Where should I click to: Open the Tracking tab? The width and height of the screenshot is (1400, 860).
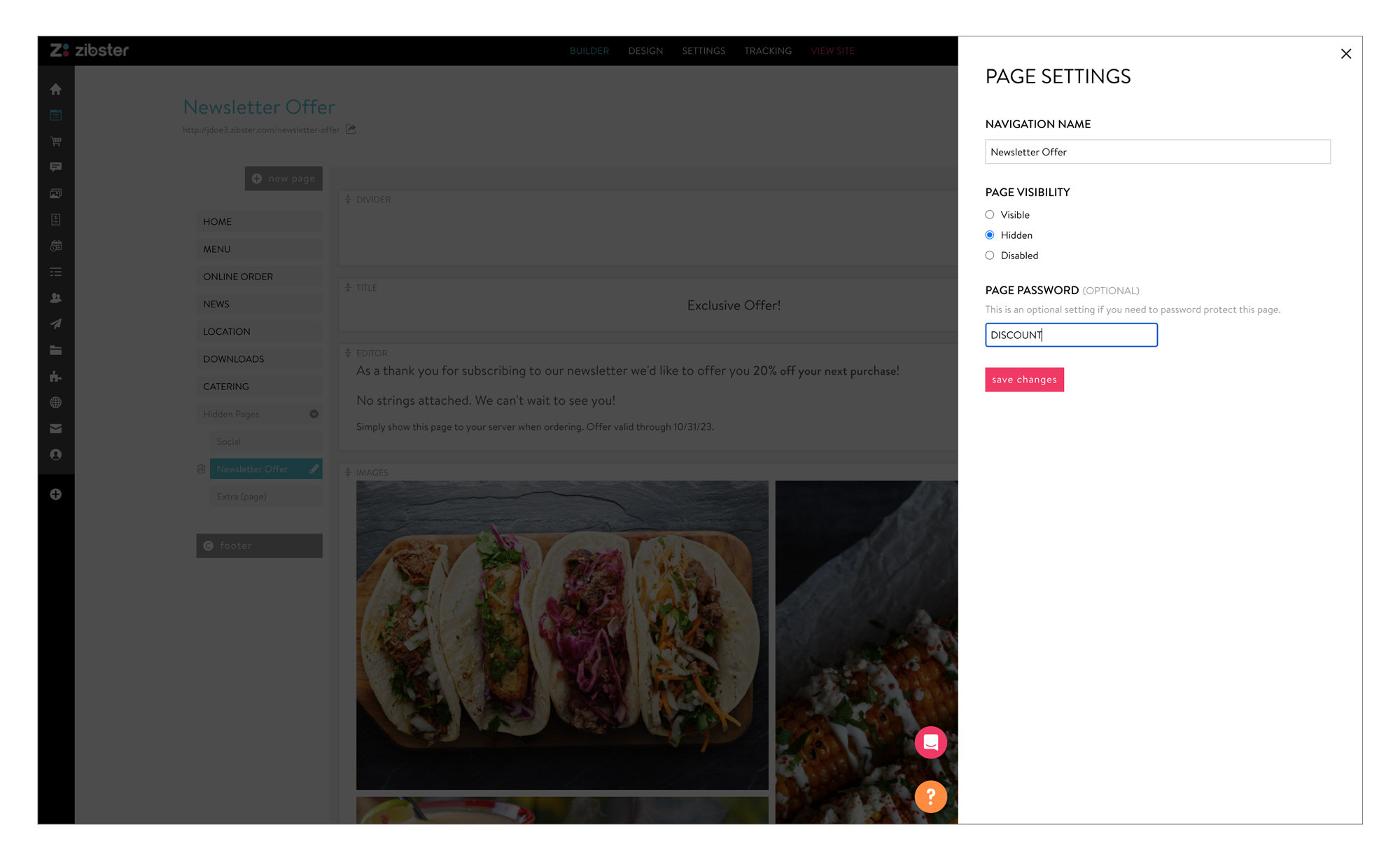768,51
